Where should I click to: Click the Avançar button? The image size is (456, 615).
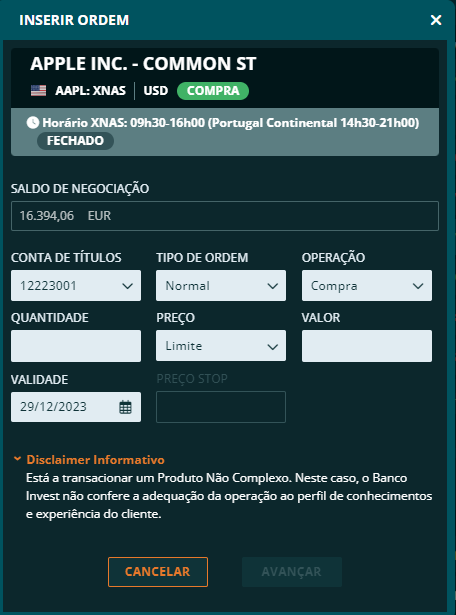click(292, 572)
